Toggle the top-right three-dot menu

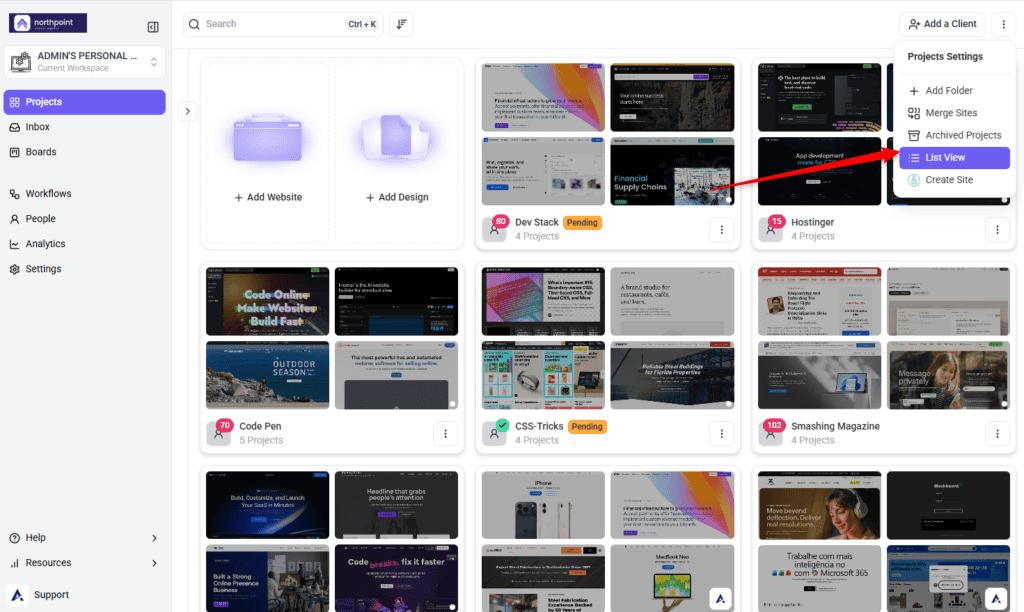pos(1004,24)
